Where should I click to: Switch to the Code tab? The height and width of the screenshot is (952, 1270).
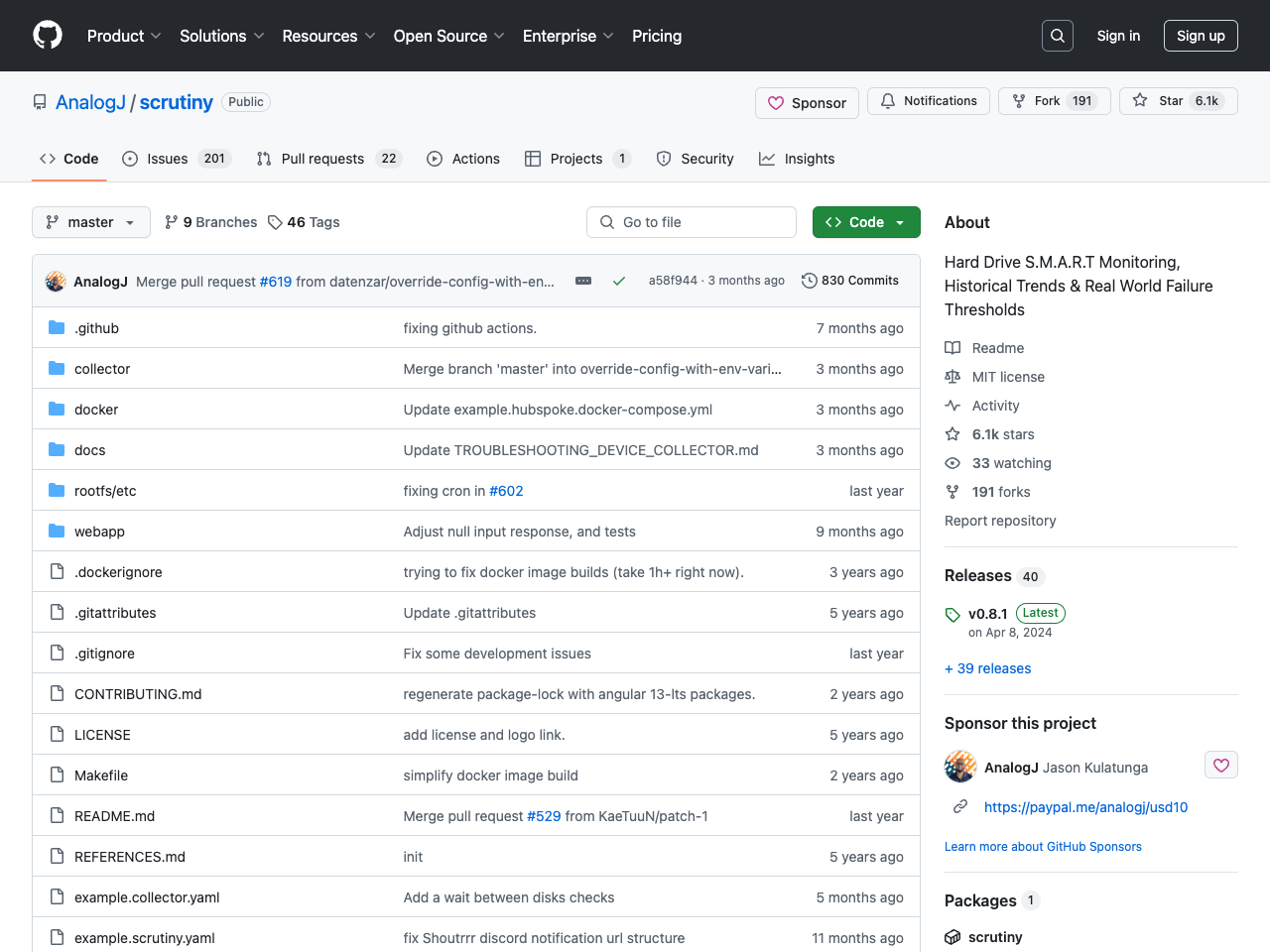[69, 159]
